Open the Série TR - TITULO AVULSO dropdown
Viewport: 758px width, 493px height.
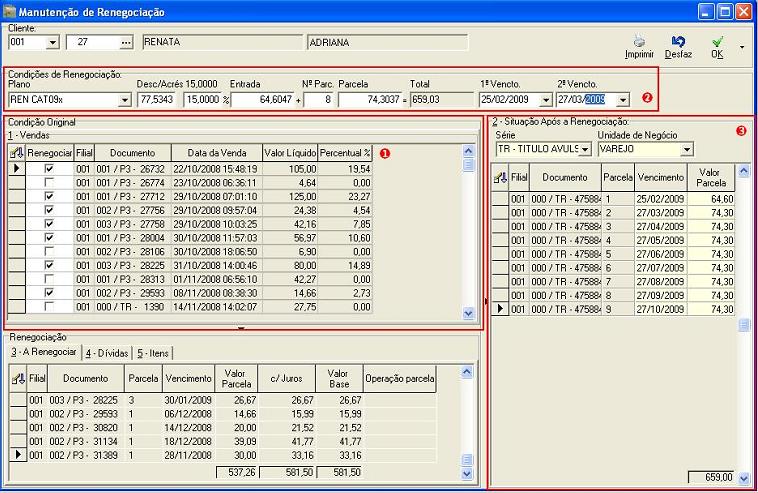(584, 149)
